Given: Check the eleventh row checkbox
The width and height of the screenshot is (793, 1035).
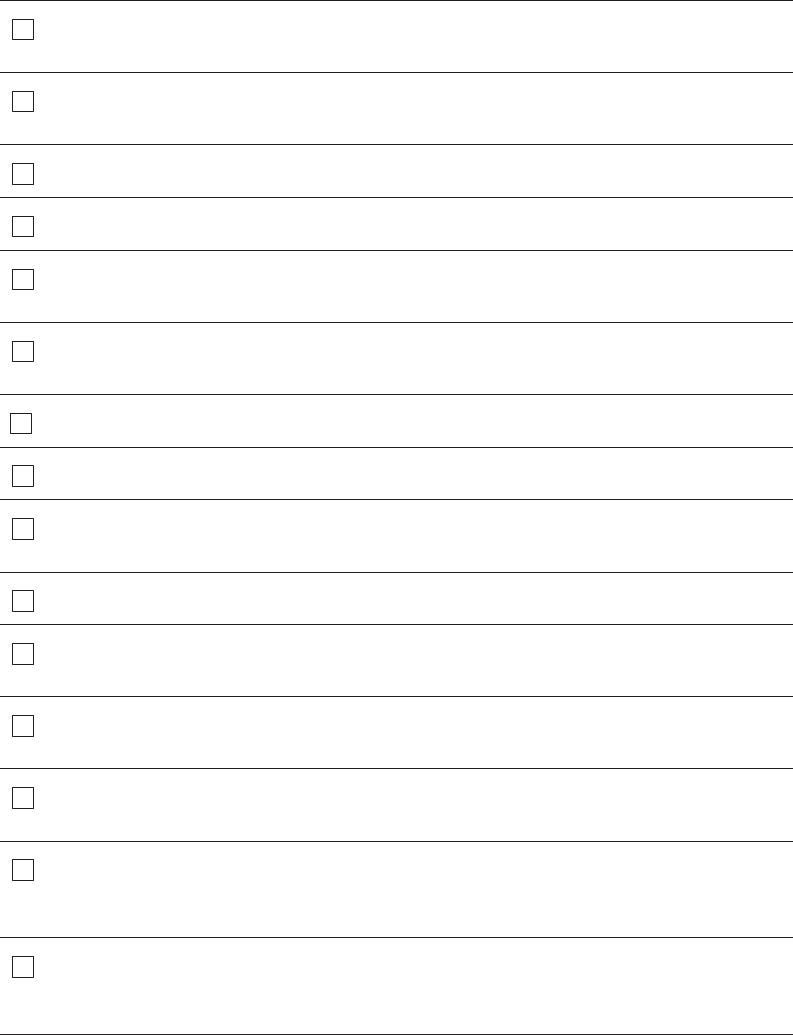Looking at the screenshot, I should pos(23,654).
